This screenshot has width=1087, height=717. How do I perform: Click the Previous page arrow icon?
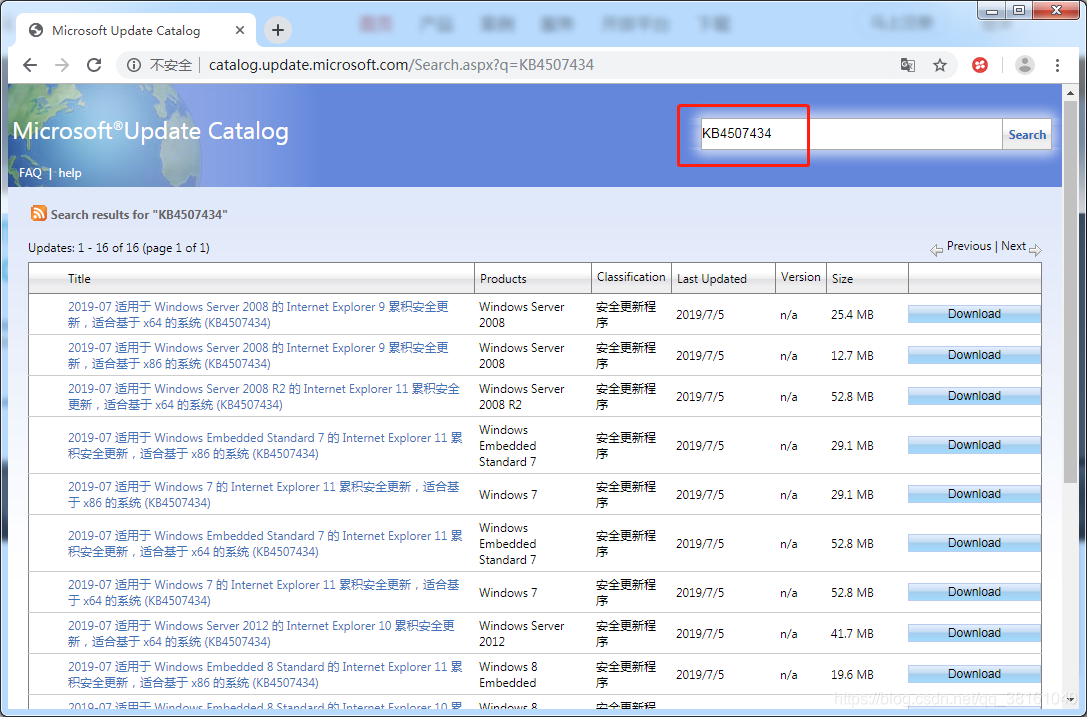937,250
